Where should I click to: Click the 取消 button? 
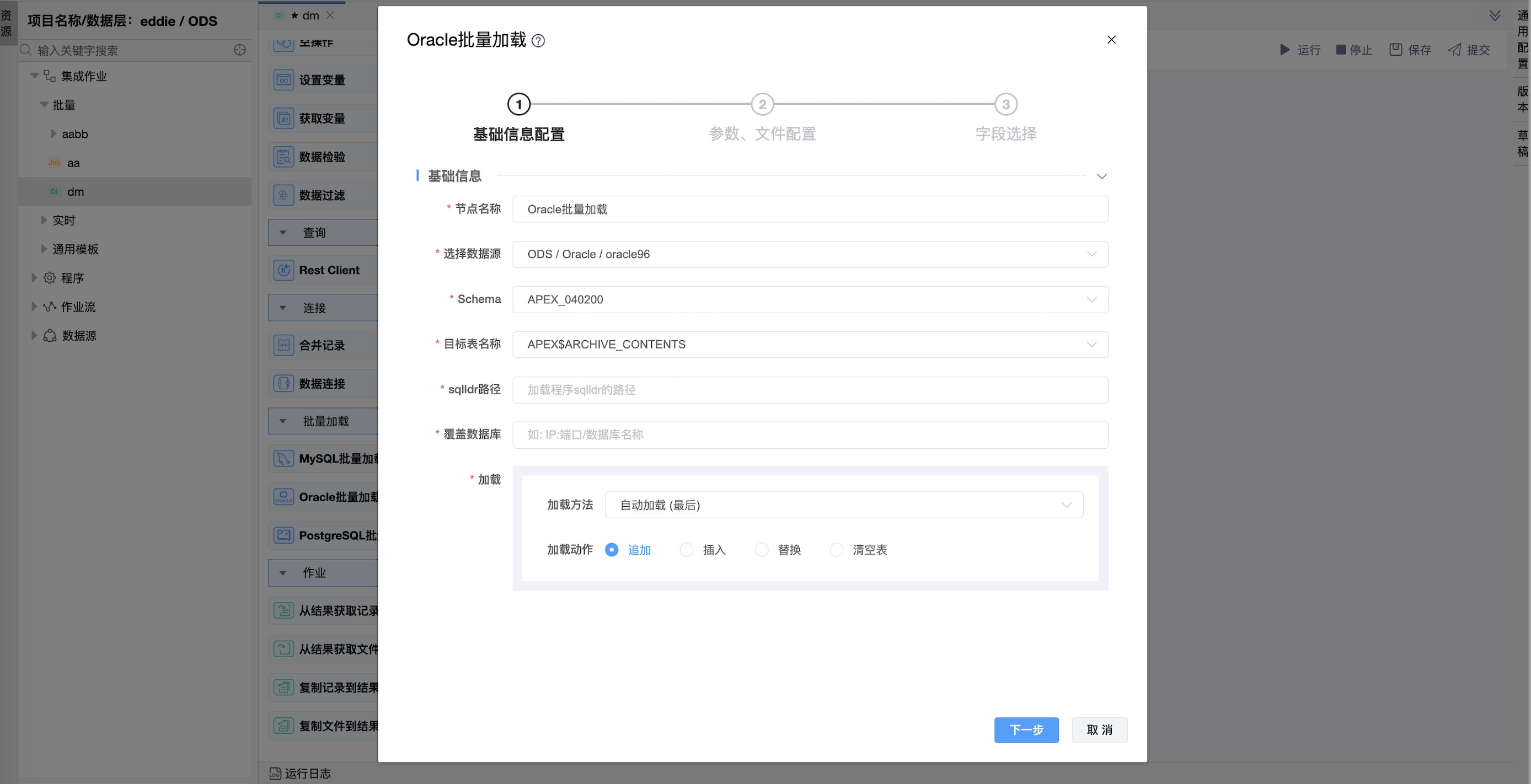[1099, 729]
